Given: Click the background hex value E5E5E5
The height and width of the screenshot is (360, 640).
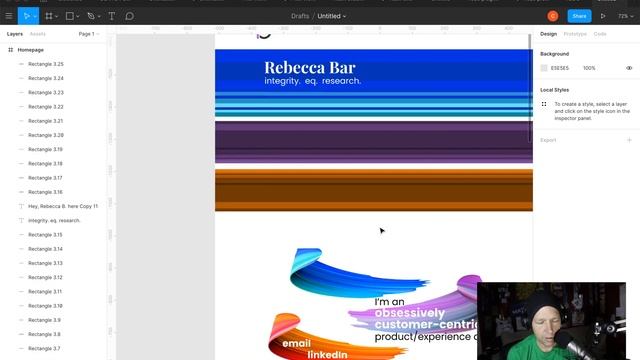Looking at the screenshot, I should [560, 68].
